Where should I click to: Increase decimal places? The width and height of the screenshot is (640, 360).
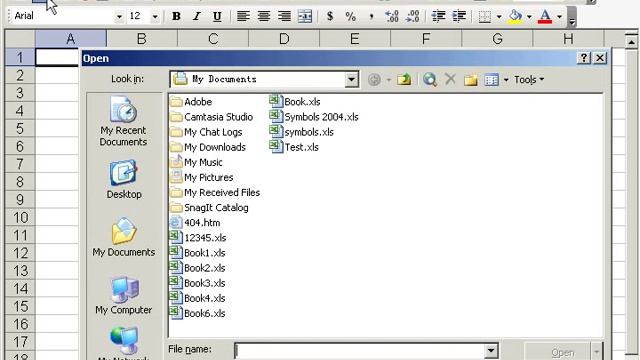point(392,16)
